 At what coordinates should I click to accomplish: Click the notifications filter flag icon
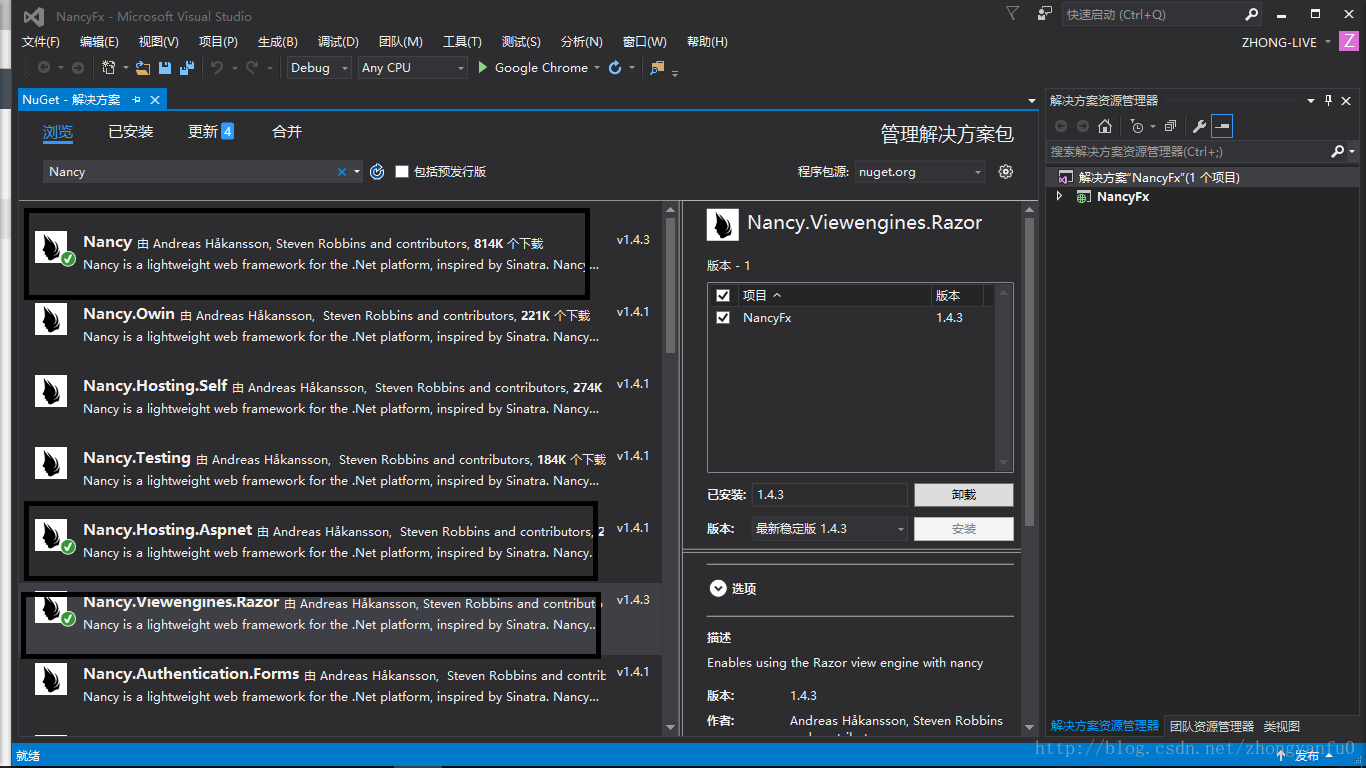coord(1013,14)
